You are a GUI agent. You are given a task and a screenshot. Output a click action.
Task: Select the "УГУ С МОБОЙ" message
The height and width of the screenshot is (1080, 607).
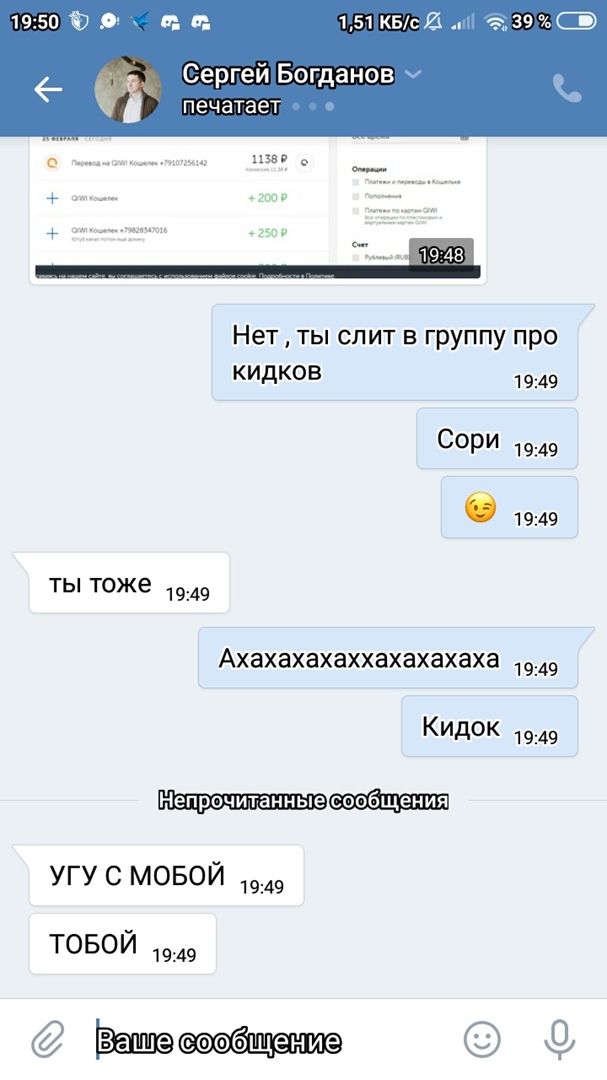166,875
